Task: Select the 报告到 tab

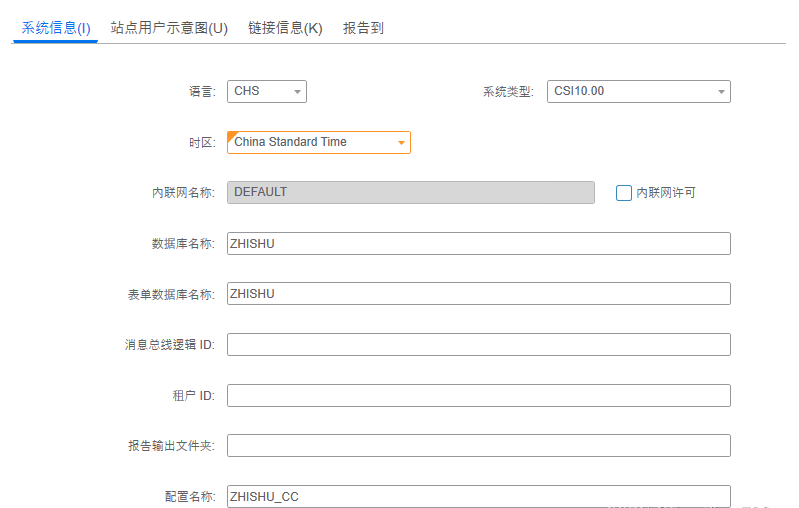Action: click(x=363, y=28)
